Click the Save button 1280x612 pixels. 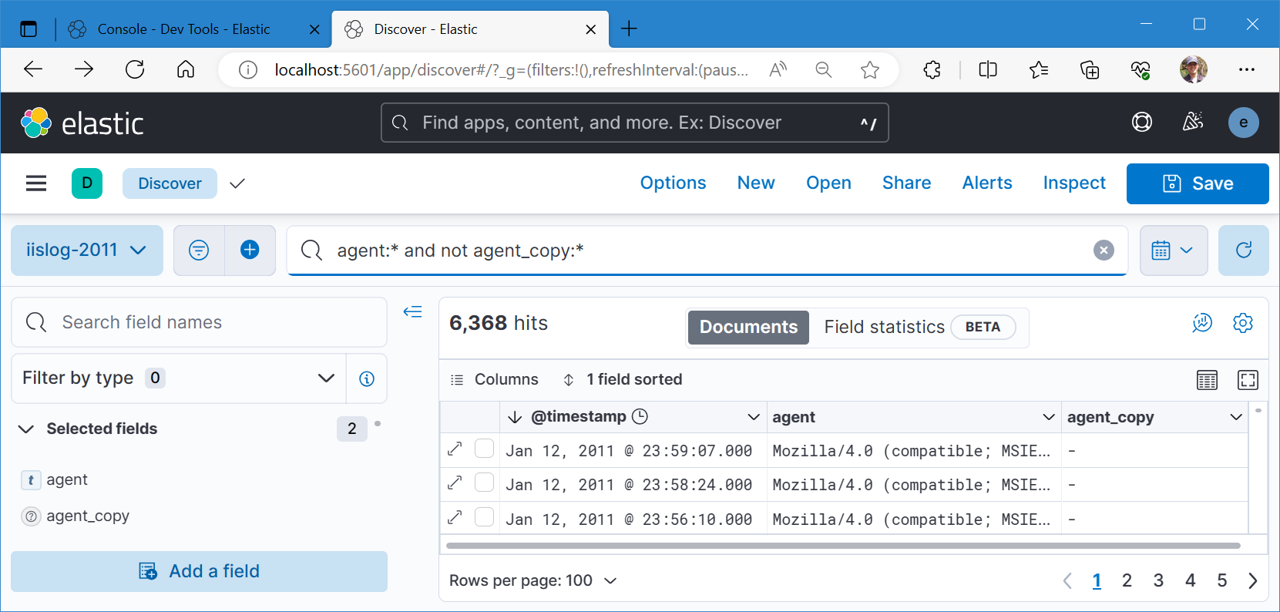1197,184
